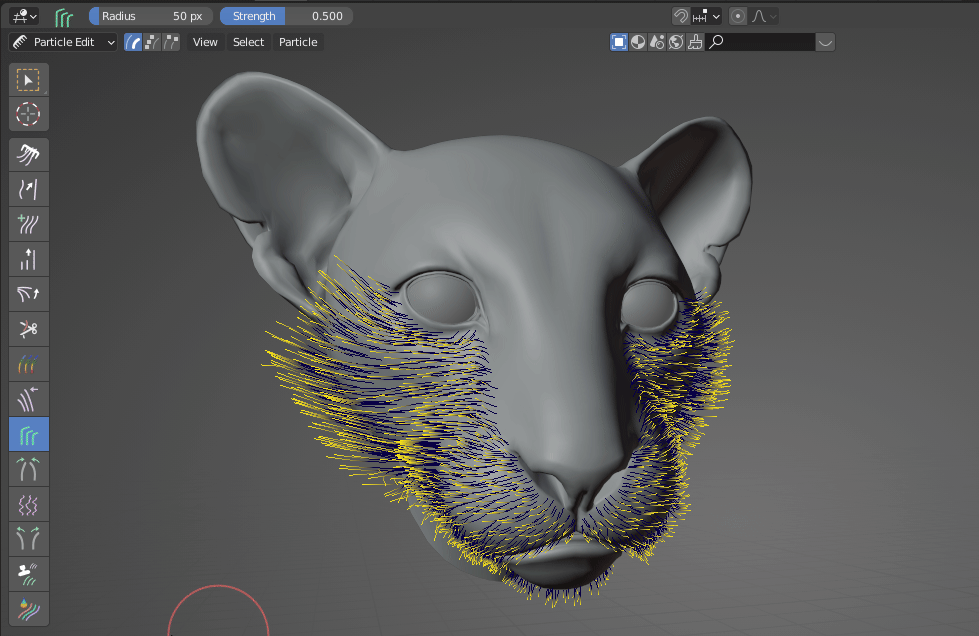Click the highlighted framed-square filter icon
The image size is (979, 636).
619,42
